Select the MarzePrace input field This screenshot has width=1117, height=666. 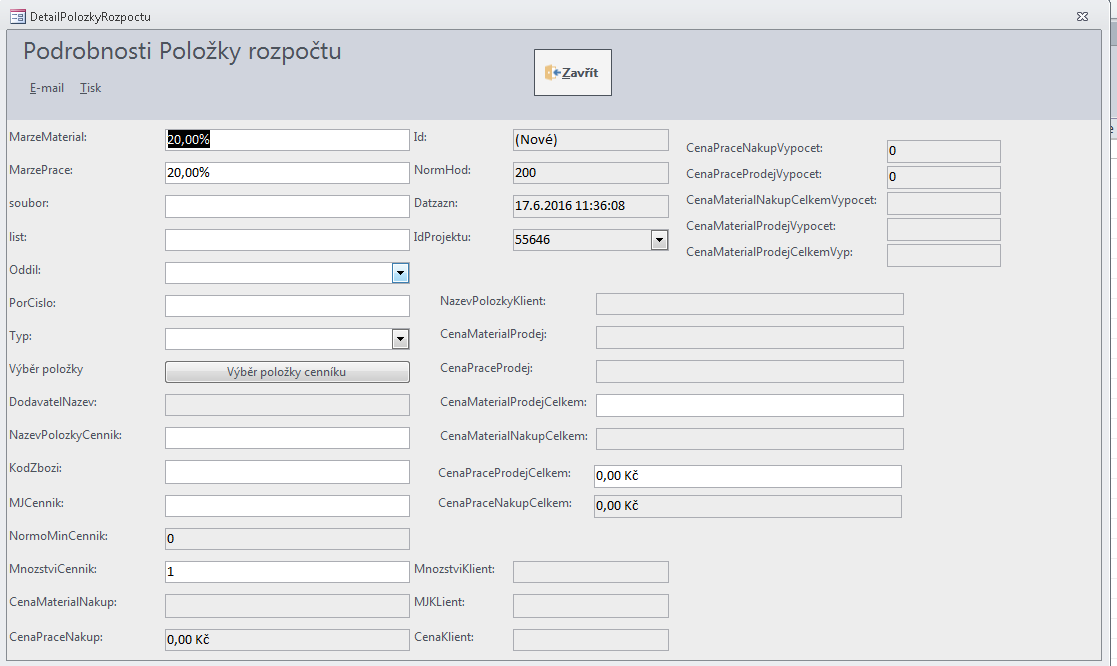(x=287, y=173)
